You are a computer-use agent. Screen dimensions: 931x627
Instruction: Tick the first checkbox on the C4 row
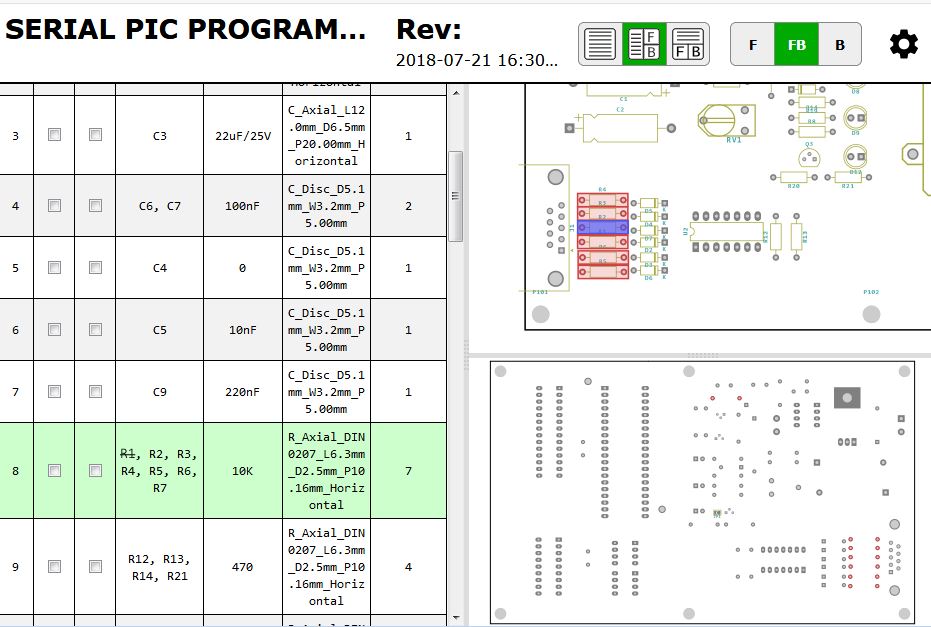tap(53, 267)
